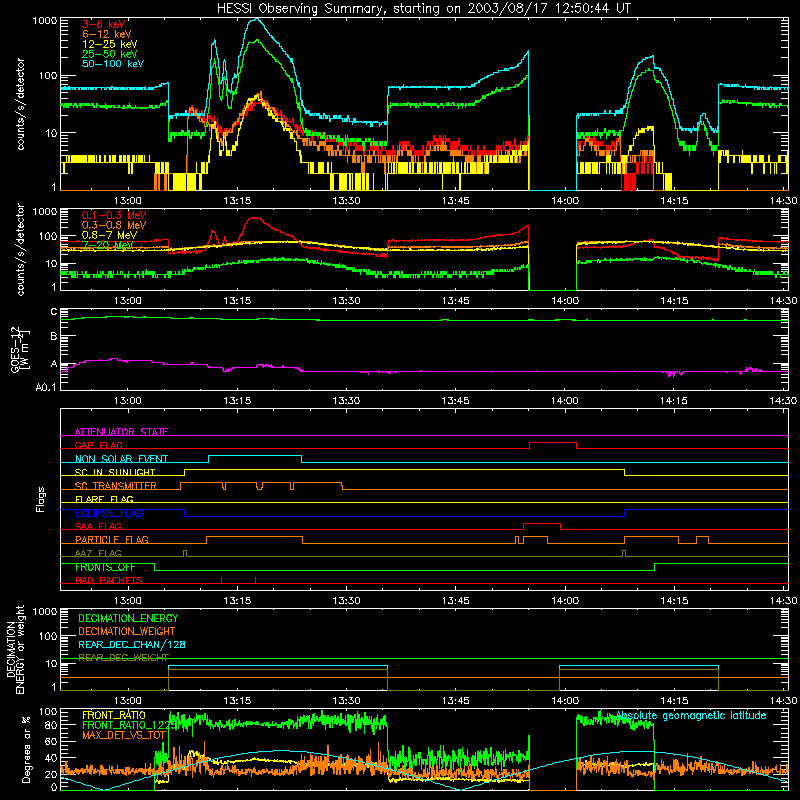
Task: Click the 0.1-0.3 MeV legend label
Action: click(114, 215)
